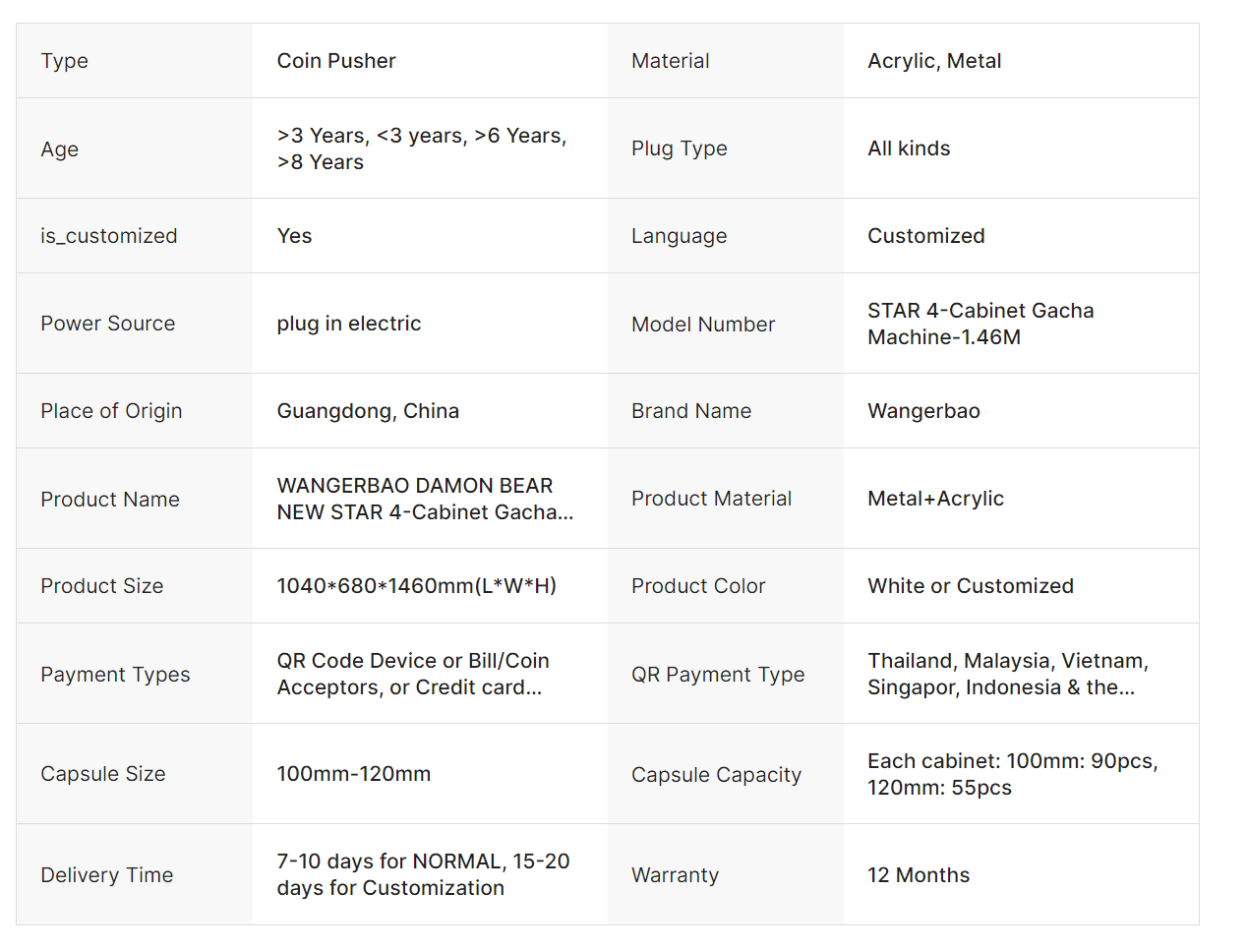The width and height of the screenshot is (1247, 952).
Task: Click the truncated QR Payment Type value
Action: (1007, 674)
